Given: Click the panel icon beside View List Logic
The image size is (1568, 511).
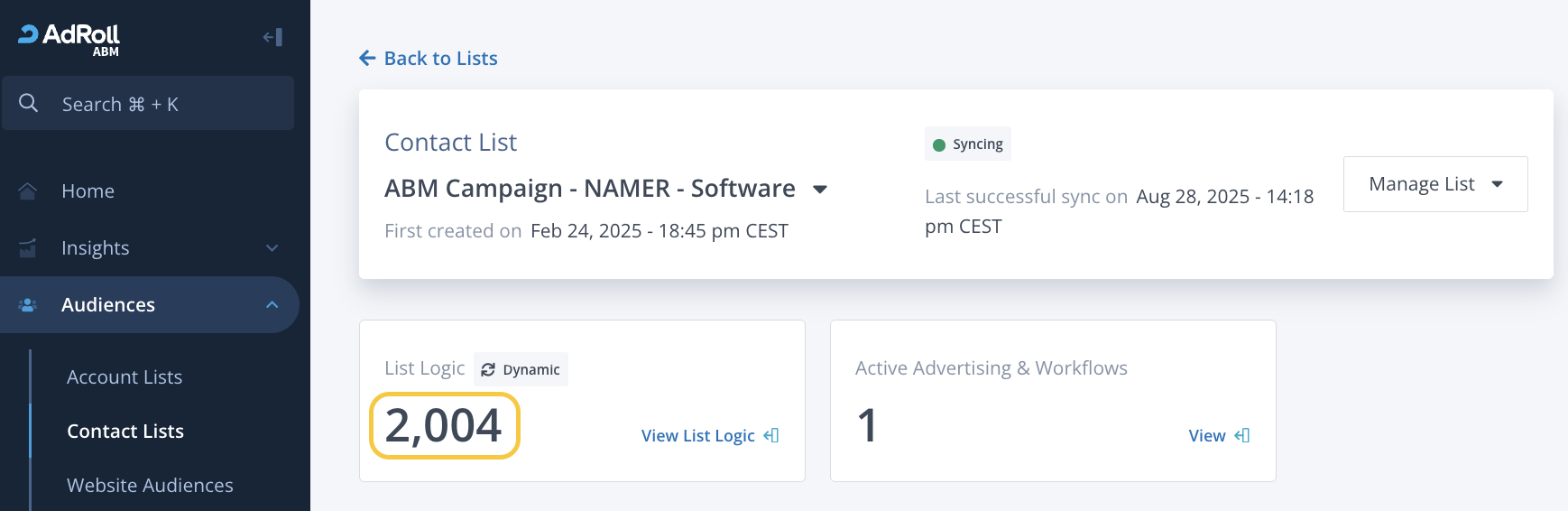Looking at the screenshot, I should [770, 435].
